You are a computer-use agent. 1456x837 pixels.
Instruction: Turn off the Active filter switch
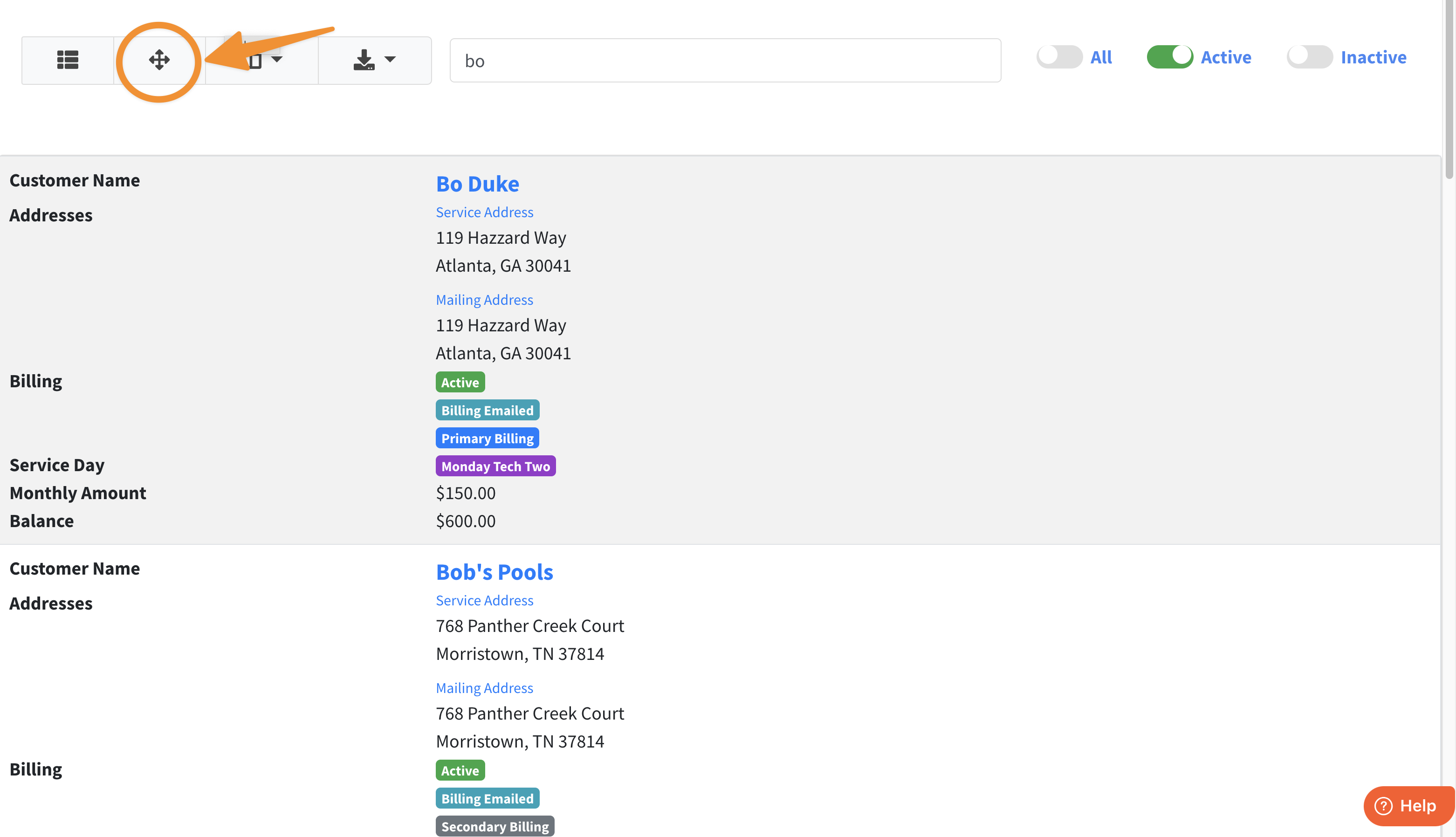pyautogui.click(x=1169, y=57)
